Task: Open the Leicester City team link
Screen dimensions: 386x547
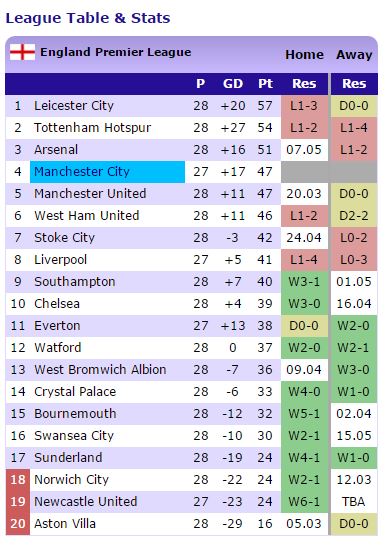Action: tap(74, 106)
